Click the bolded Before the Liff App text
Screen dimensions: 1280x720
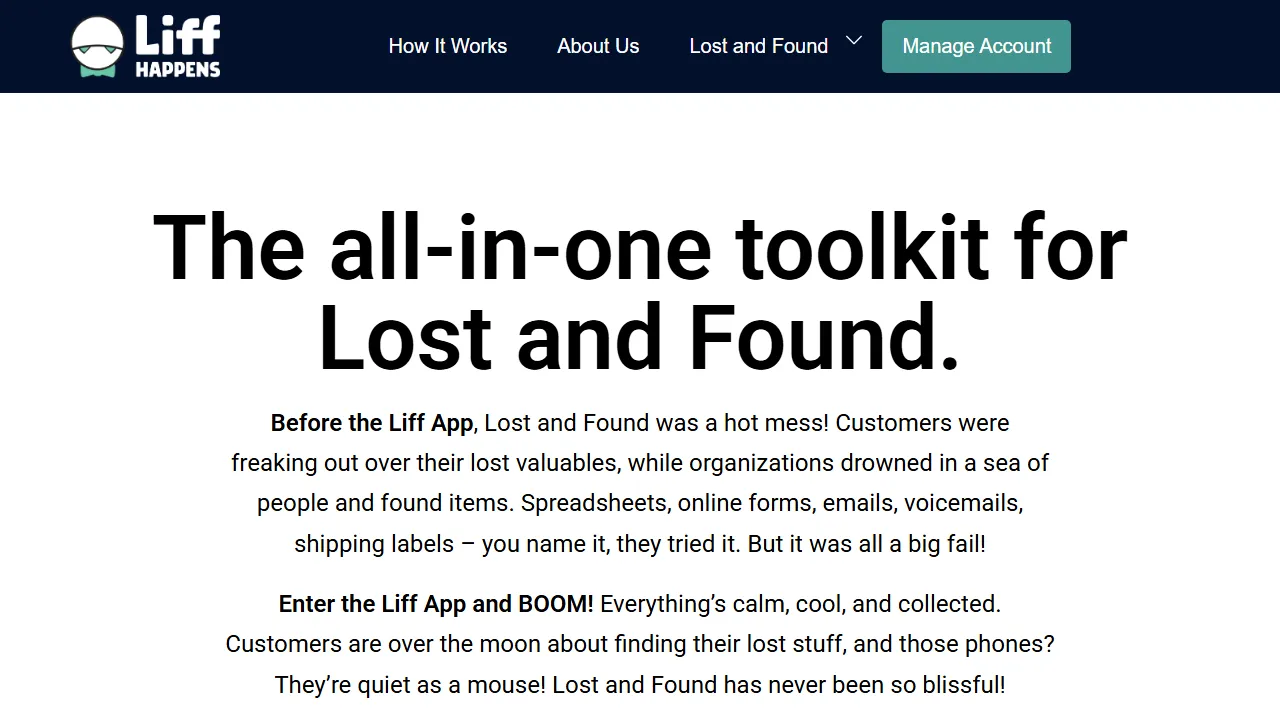coord(371,422)
